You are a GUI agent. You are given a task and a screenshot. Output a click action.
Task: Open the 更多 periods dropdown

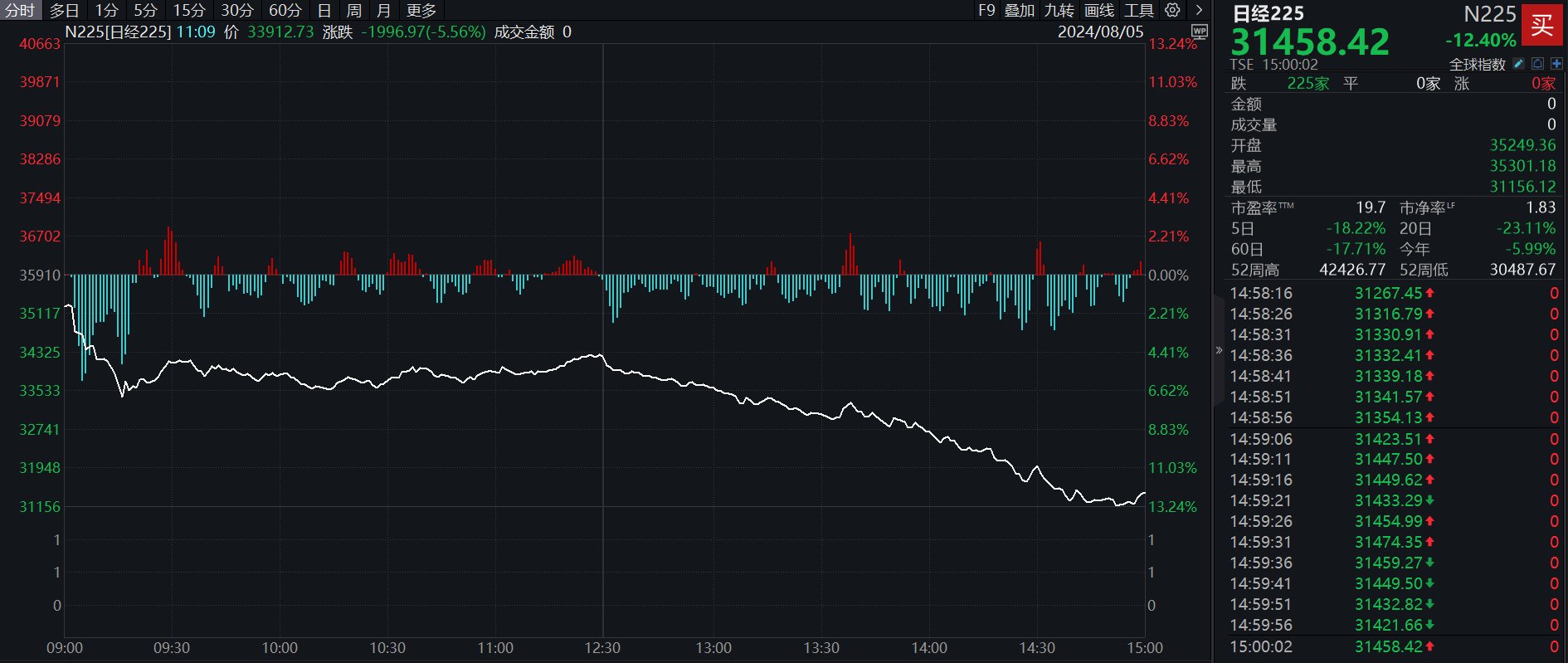pos(421,10)
